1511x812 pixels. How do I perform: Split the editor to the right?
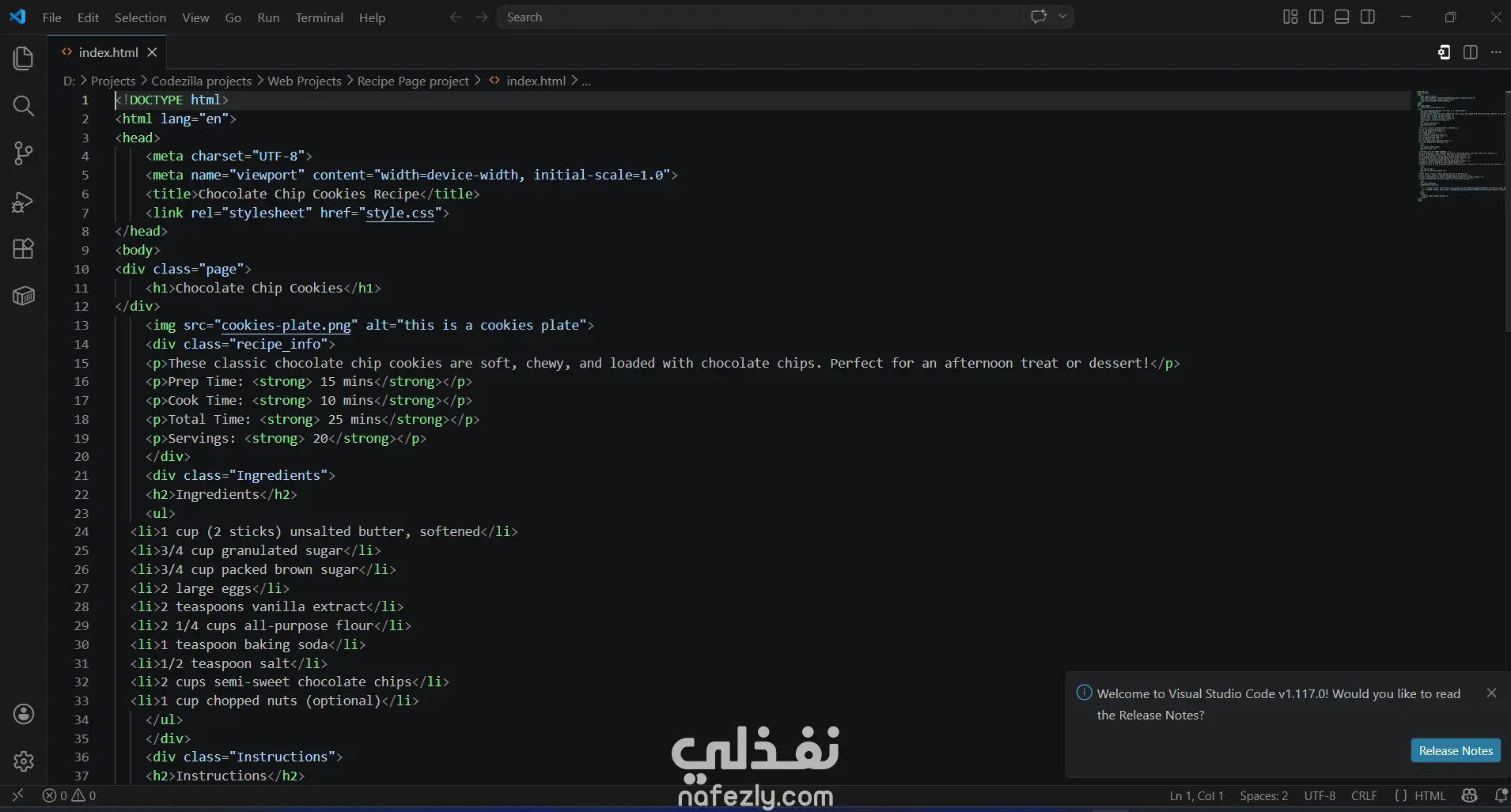(x=1471, y=52)
